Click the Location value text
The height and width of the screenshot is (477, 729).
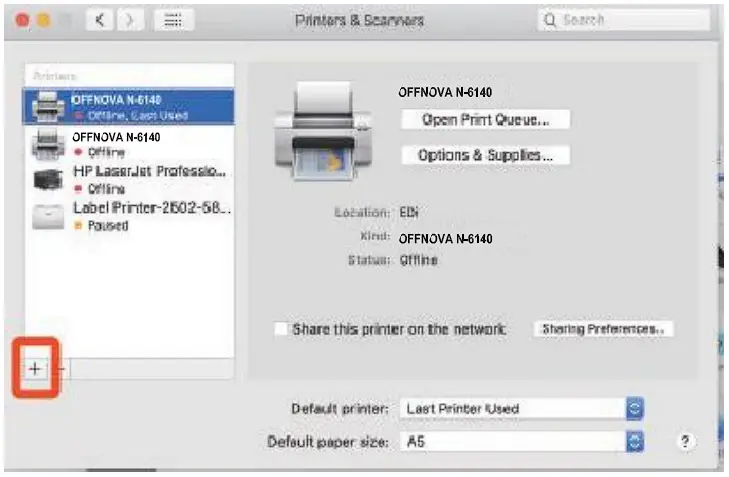coord(409,212)
